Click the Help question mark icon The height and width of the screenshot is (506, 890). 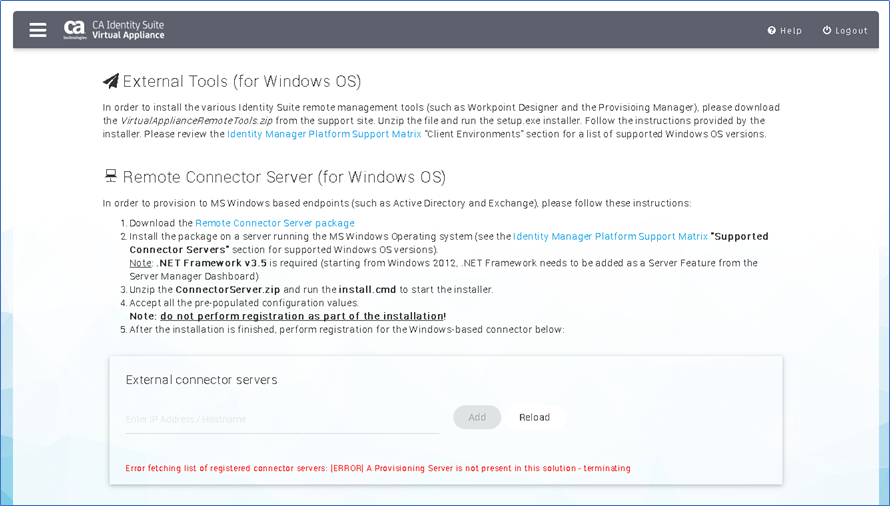click(x=771, y=30)
